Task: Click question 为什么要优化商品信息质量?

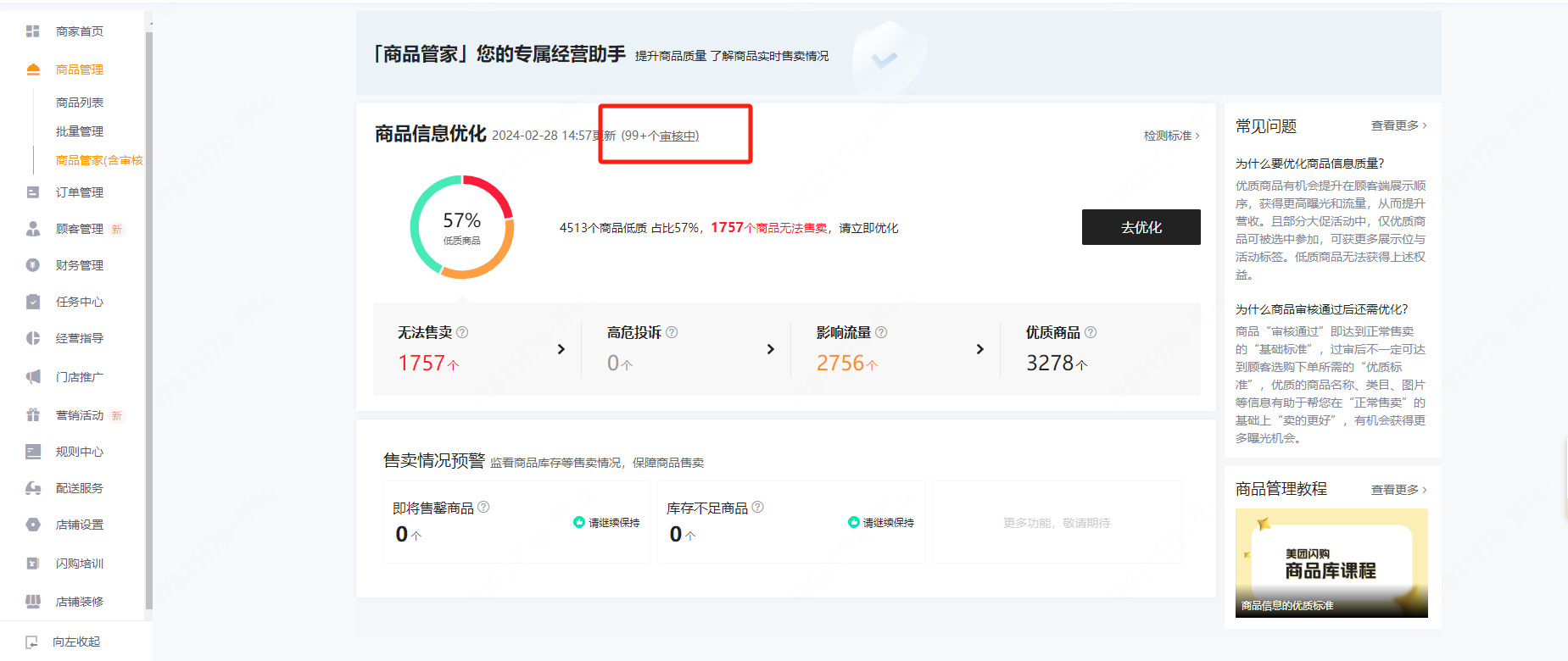Action: 1309,164
